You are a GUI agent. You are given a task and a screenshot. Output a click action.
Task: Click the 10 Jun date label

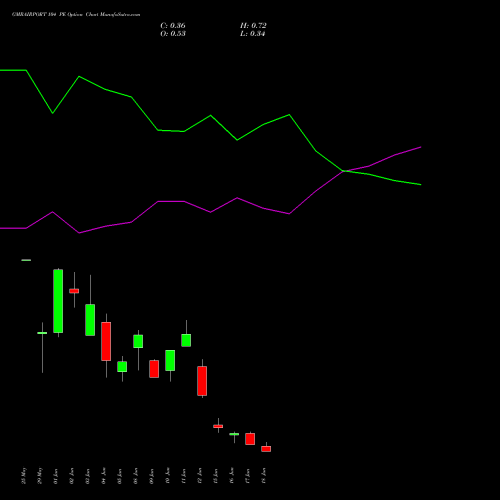[x=168, y=476]
